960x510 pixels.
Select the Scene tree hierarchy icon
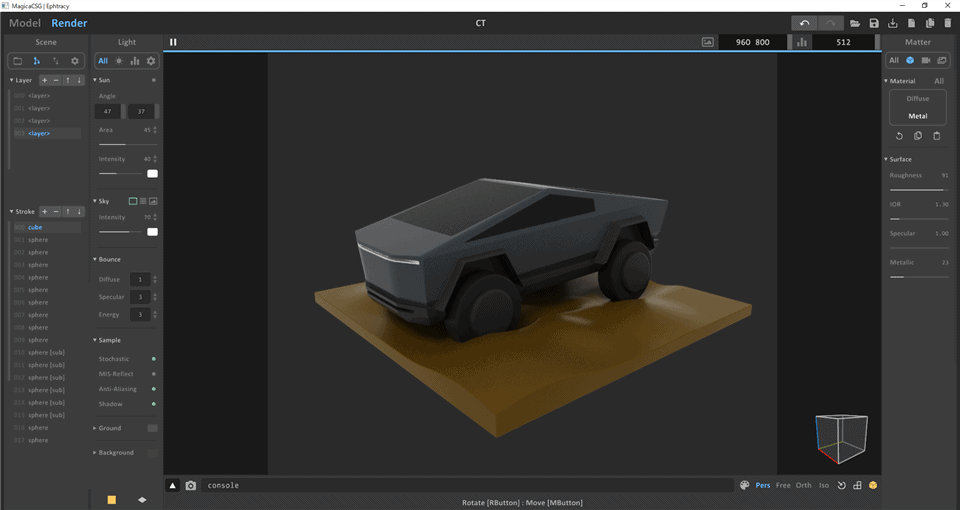point(37,61)
